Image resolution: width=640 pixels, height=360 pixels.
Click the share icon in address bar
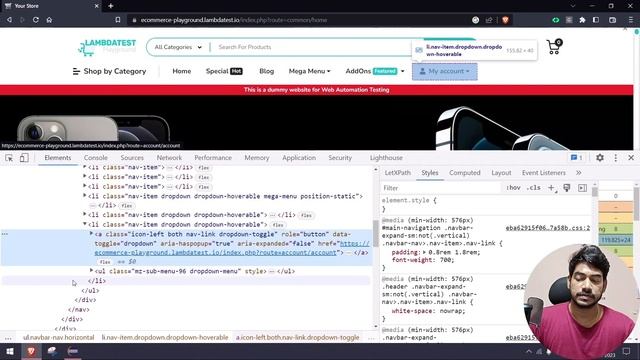(489, 20)
